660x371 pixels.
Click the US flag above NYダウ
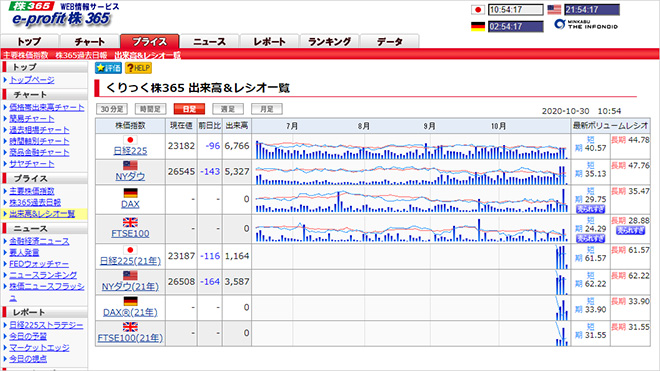pyautogui.click(x=130, y=165)
